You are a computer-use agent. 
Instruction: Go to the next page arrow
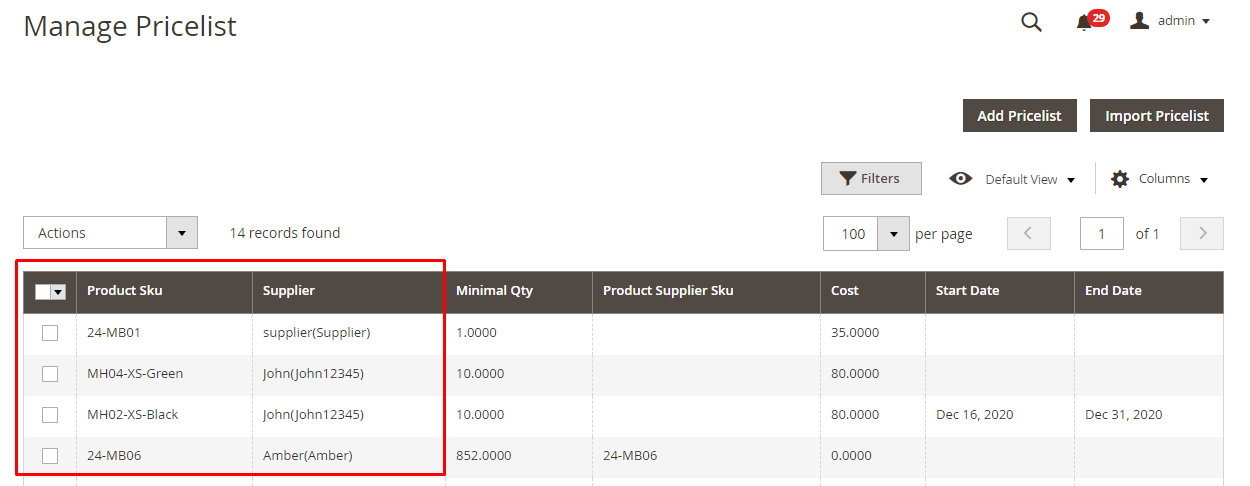pyautogui.click(x=1202, y=233)
